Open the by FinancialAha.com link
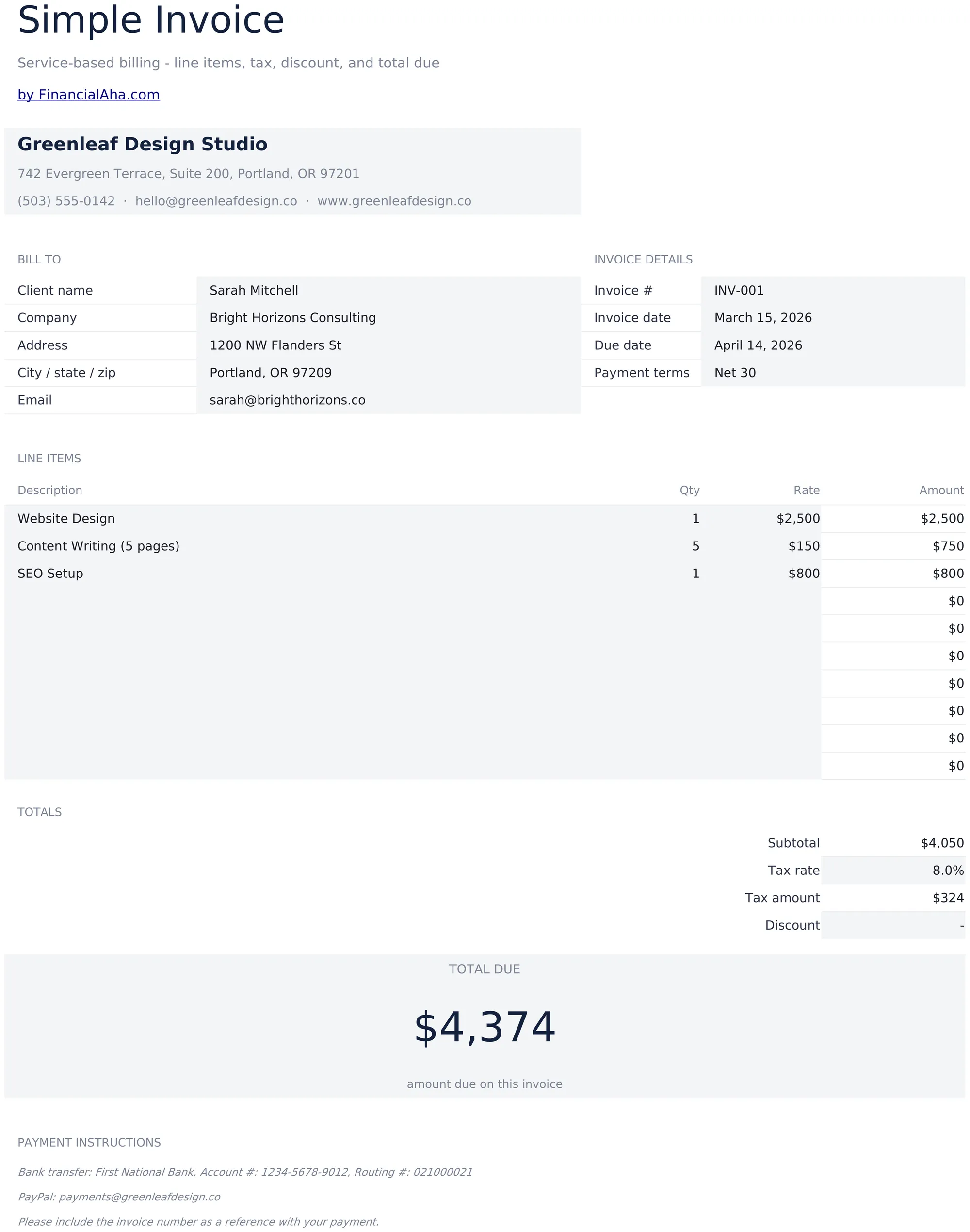The width and height of the screenshot is (970, 1232). 89,94
